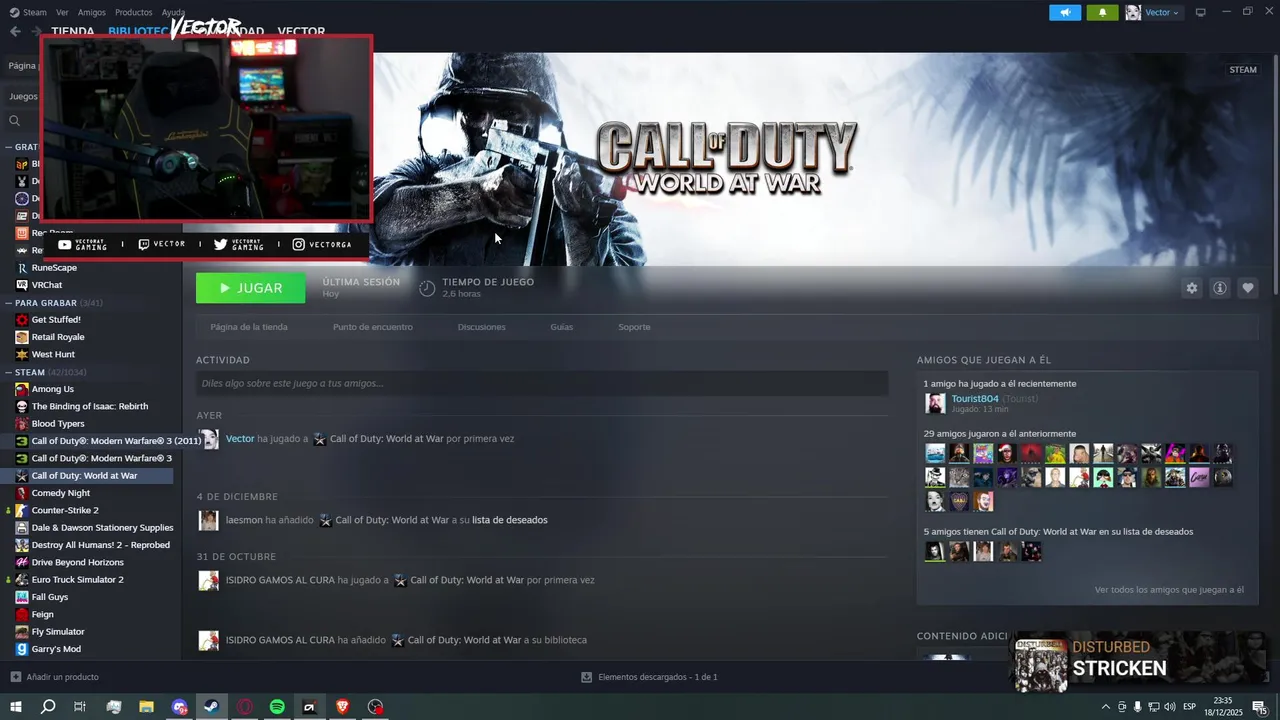This screenshot has height=720, width=1280.
Task: Open downloads icon beside Elementos descargados
Action: pos(587,677)
